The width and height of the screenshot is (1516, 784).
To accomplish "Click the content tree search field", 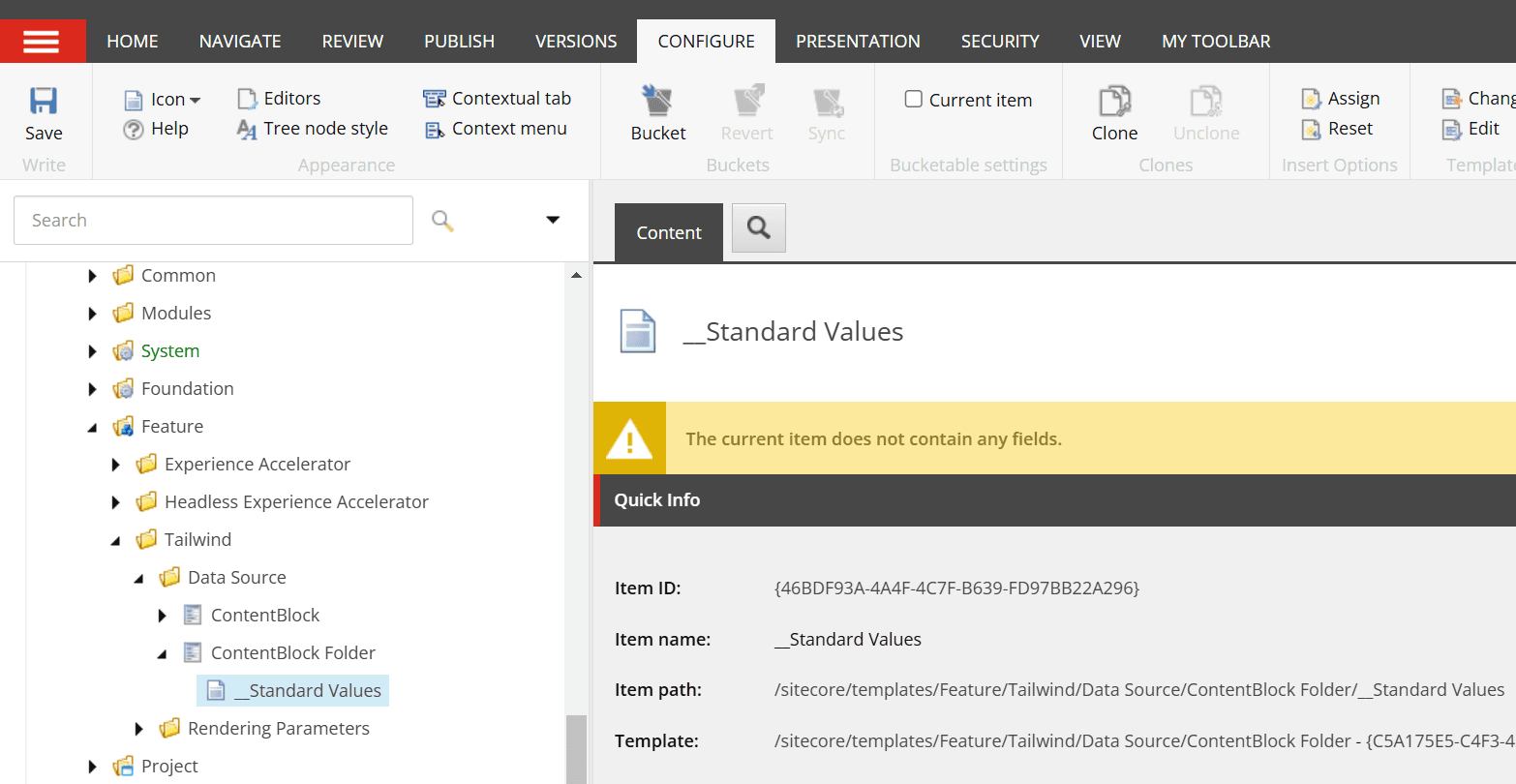I will tap(213, 221).
